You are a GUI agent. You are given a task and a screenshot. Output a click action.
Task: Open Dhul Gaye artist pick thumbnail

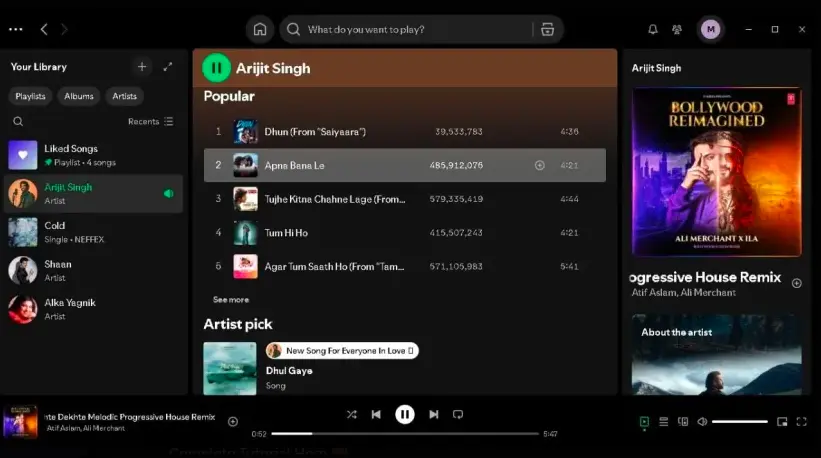pyautogui.click(x=230, y=368)
